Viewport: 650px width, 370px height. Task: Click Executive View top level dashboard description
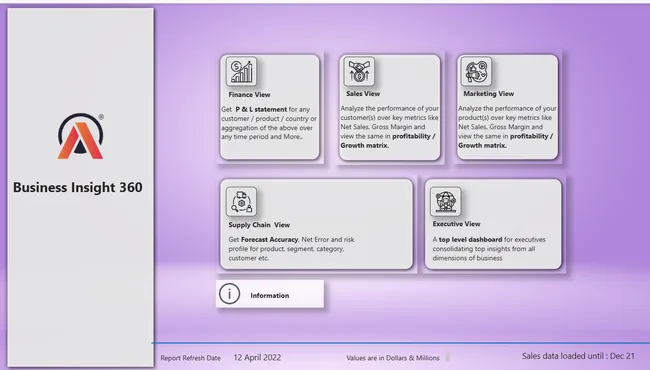pos(489,249)
